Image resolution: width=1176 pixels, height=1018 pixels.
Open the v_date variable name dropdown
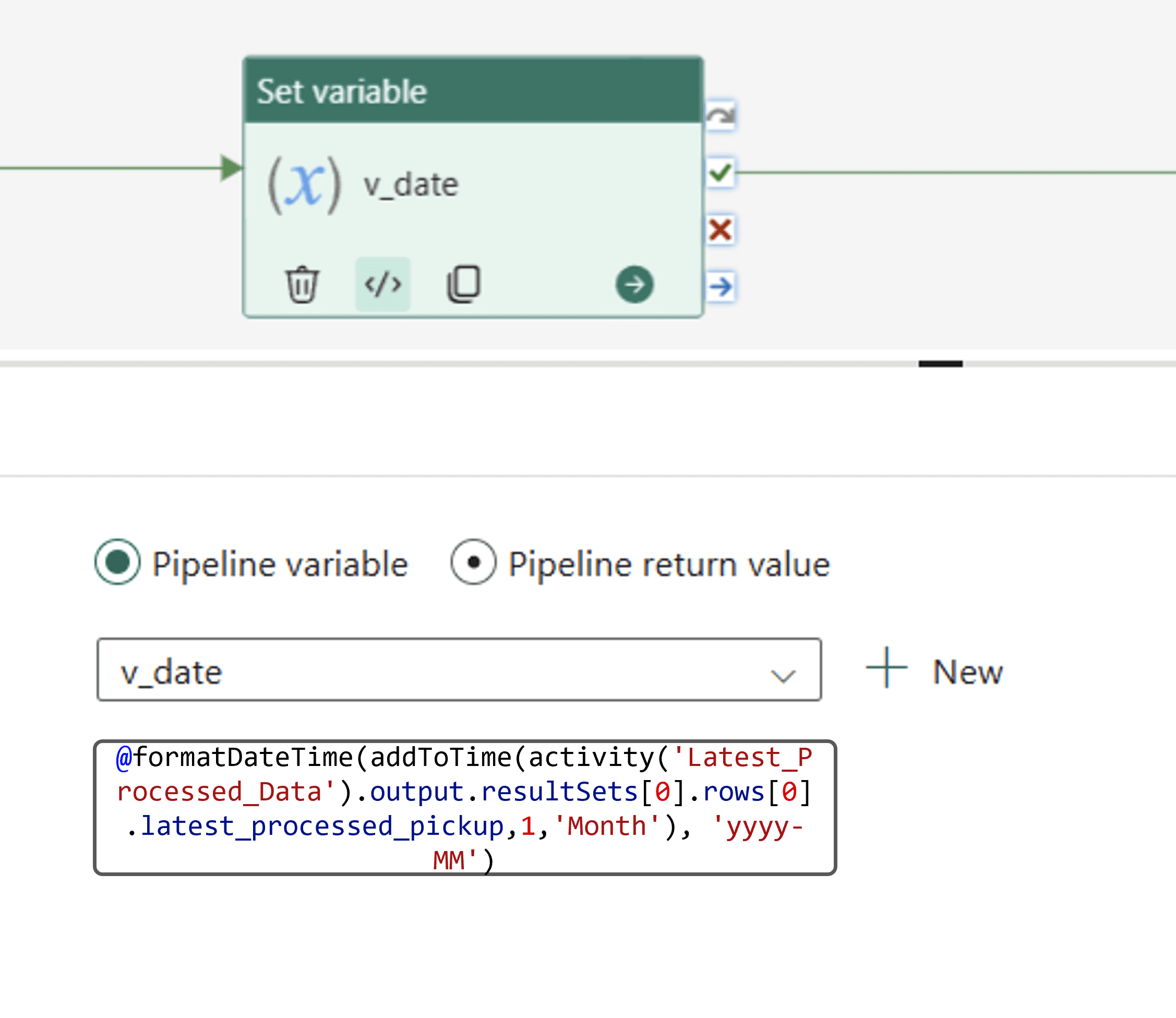[459, 670]
